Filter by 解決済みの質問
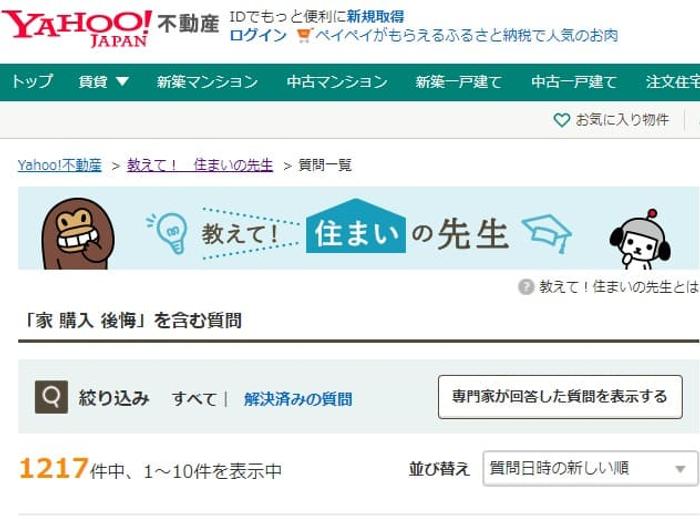This screenshot has height=519, width=700. 298,399
